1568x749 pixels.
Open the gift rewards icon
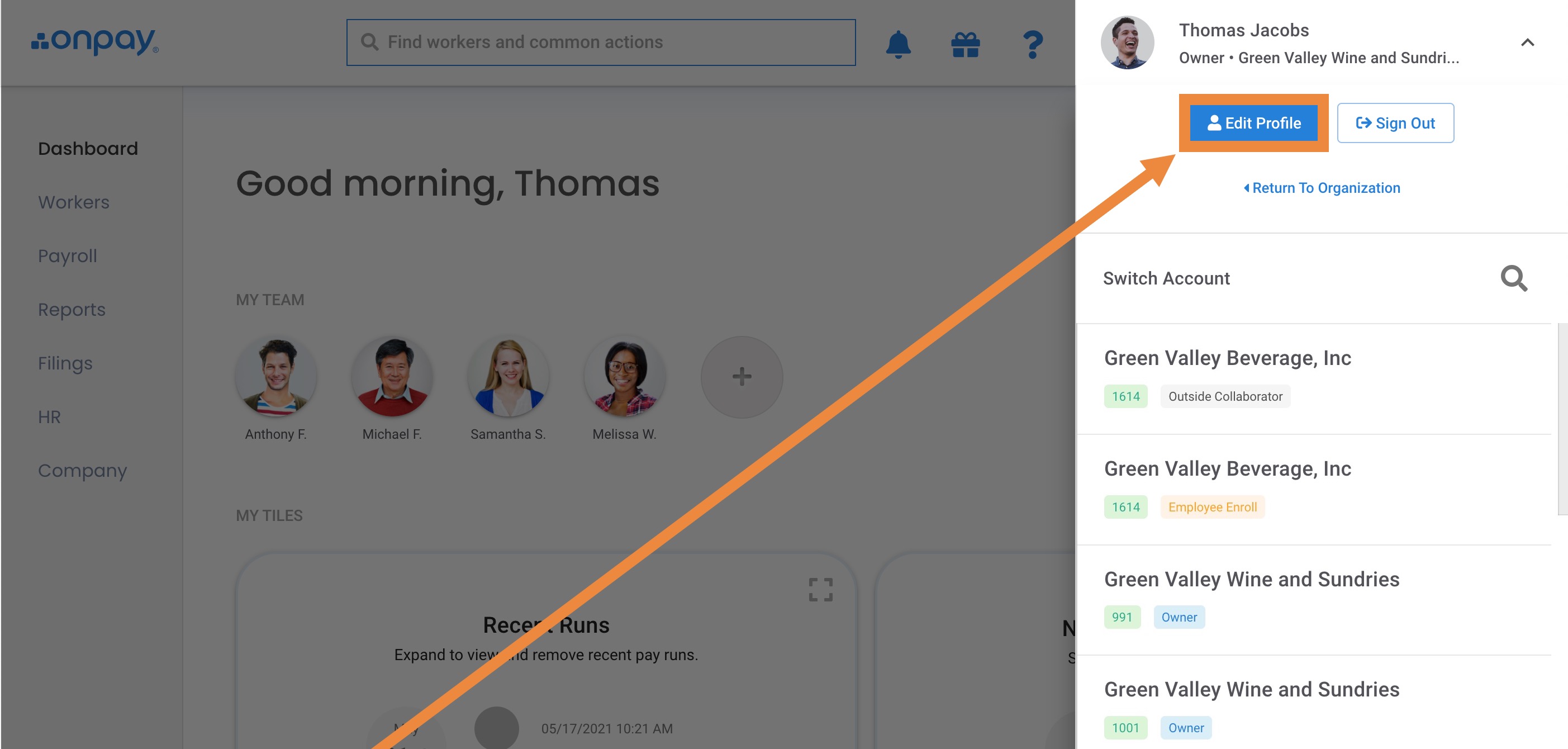[x=966, y=44]
